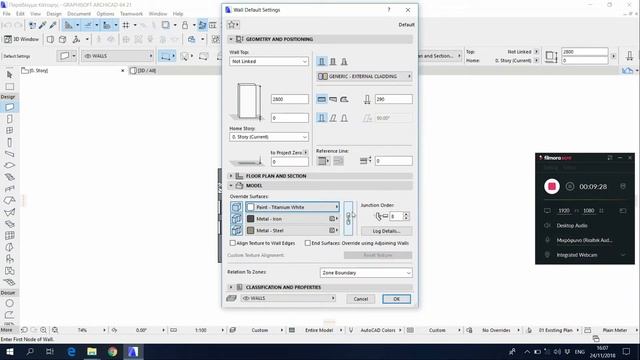
Task: Click the Titanium White color swatch
Action: [x=251, y=207]
